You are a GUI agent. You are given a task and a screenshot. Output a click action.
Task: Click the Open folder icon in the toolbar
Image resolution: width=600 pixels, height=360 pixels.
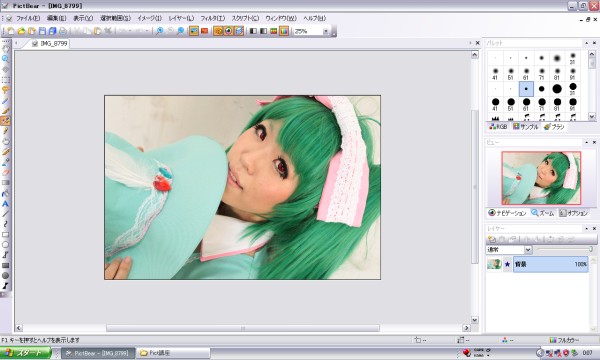[21, 31]
